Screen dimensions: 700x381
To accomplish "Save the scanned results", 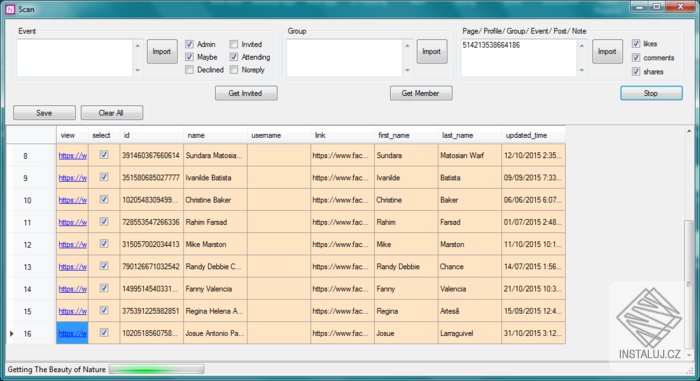I will coord(44,113).
